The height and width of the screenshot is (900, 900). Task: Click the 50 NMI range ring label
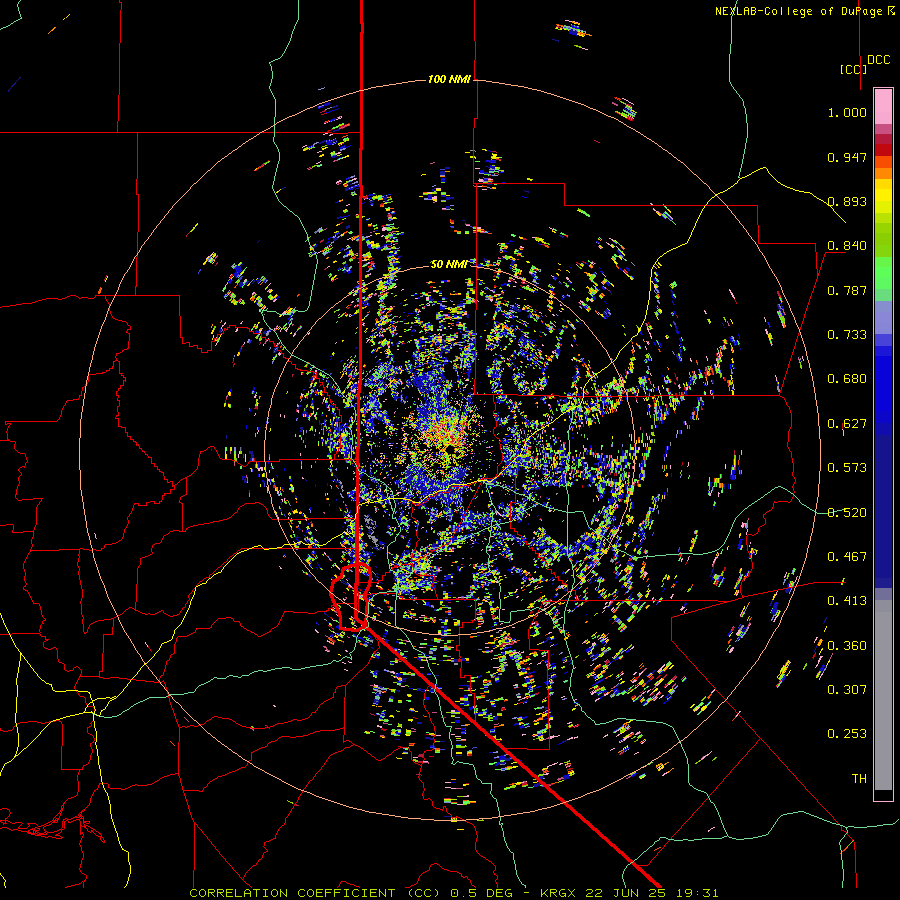[x=449, y=264]
